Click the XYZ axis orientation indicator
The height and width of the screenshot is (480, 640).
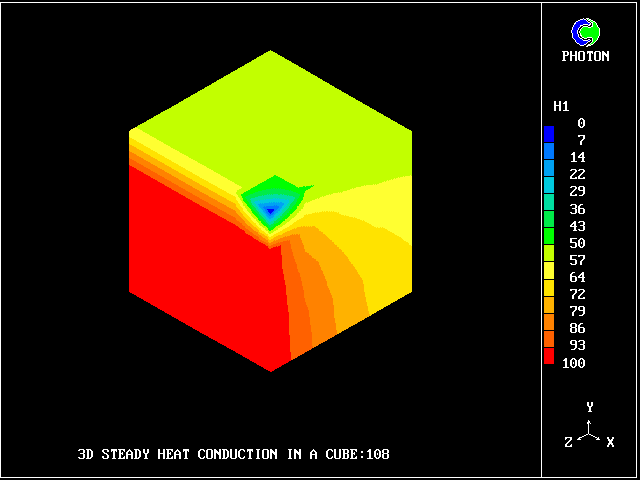tap(590, 428)
